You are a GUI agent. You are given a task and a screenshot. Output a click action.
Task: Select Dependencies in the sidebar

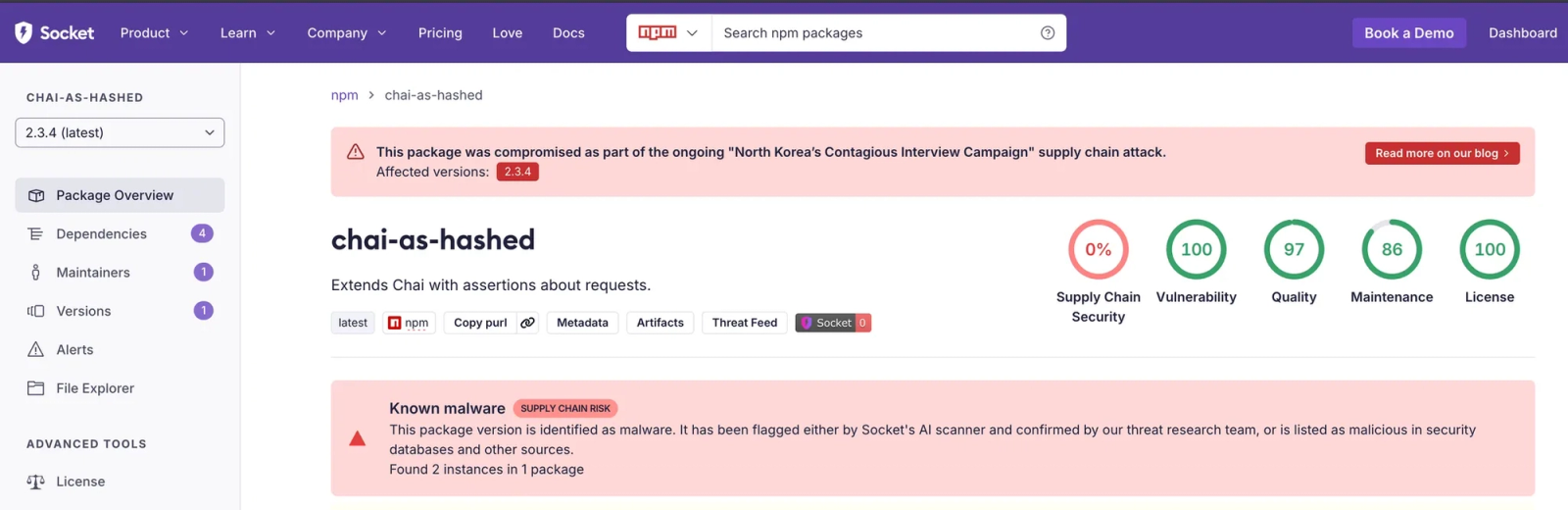(x=120, y=233)
